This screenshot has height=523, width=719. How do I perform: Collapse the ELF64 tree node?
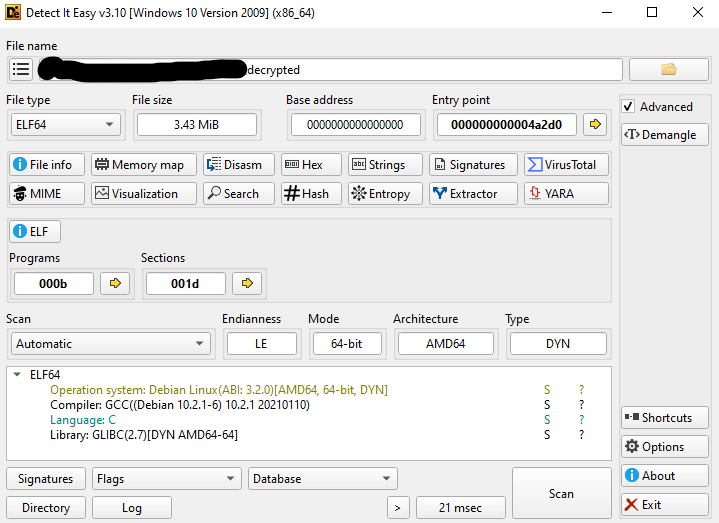coord(17,375)
